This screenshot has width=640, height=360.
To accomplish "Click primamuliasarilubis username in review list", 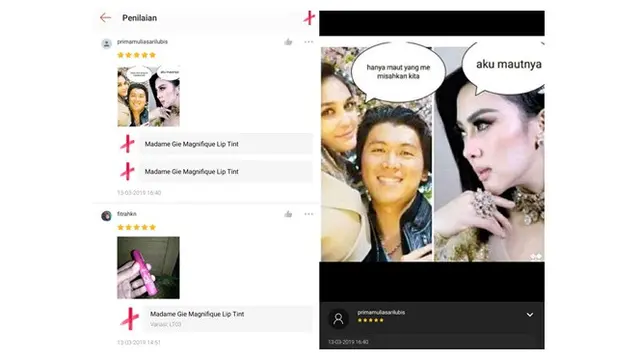I will point(142,42).
